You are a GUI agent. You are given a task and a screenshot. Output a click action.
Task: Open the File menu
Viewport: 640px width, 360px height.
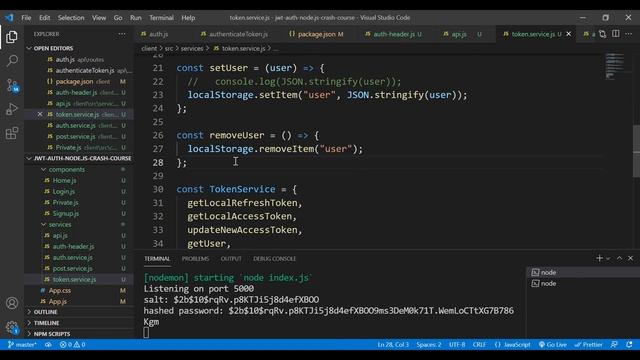click(x=26, y=18)
